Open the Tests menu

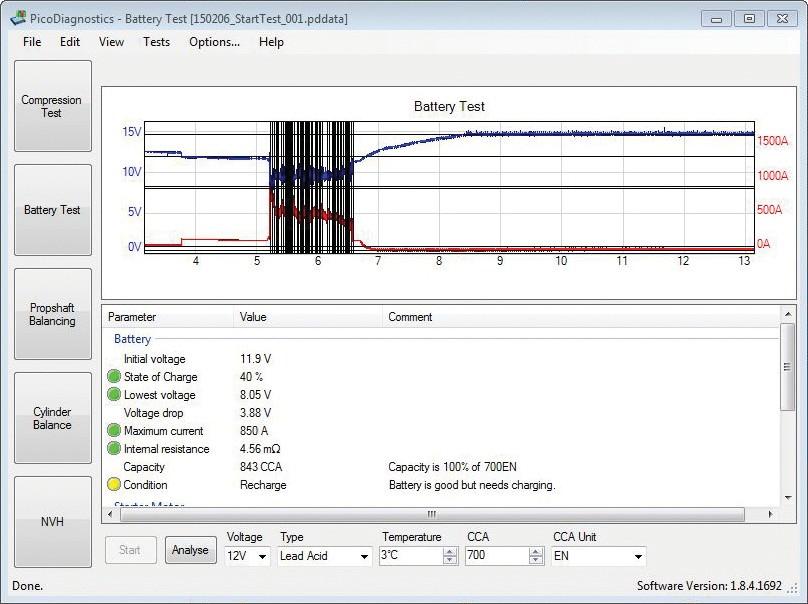(156, 42)
